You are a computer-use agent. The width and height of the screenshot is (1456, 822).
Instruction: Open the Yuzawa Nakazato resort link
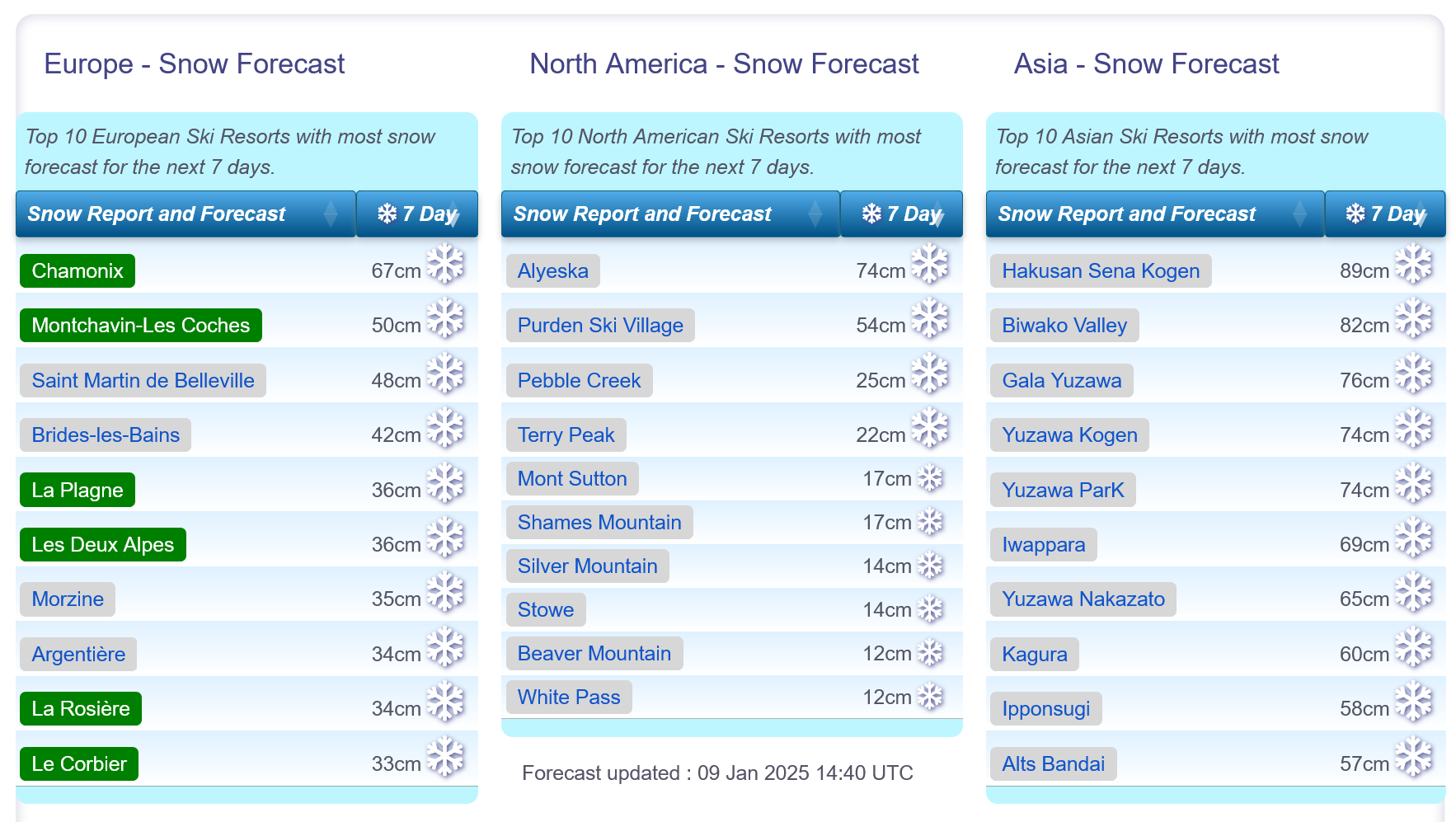tap(1083, 599)
